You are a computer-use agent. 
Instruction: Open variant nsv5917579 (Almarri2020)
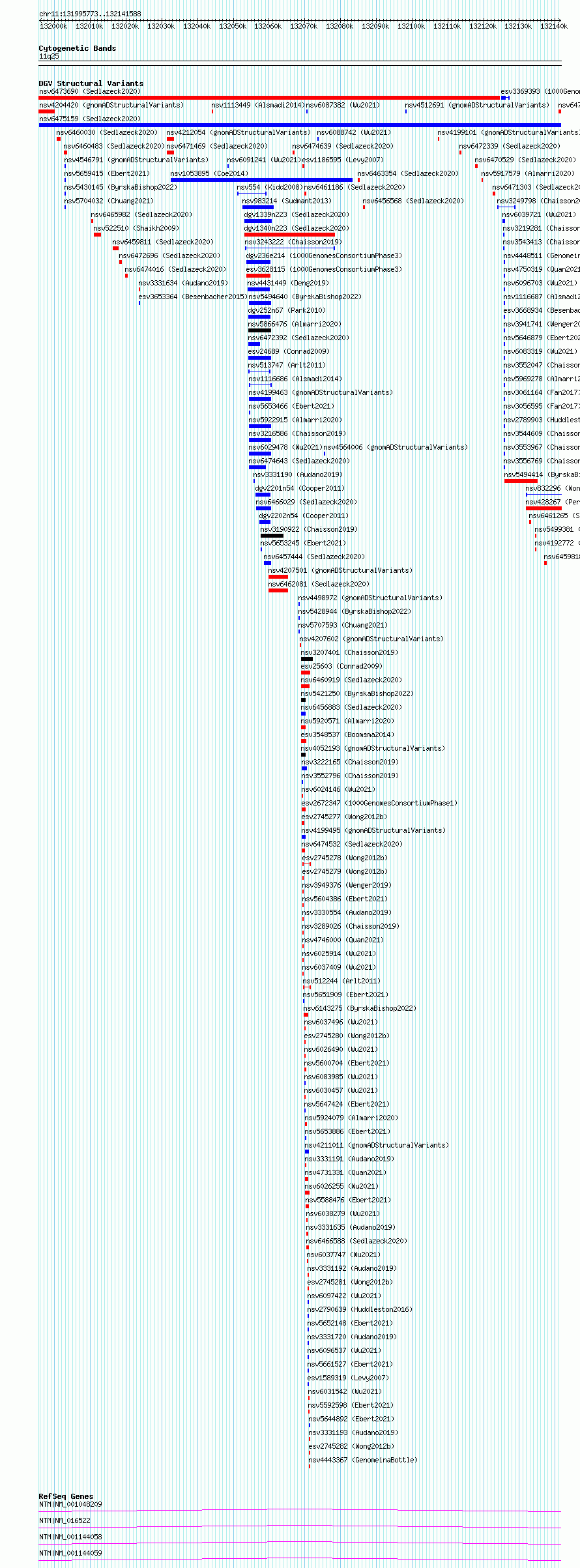[x=528, y=173]
